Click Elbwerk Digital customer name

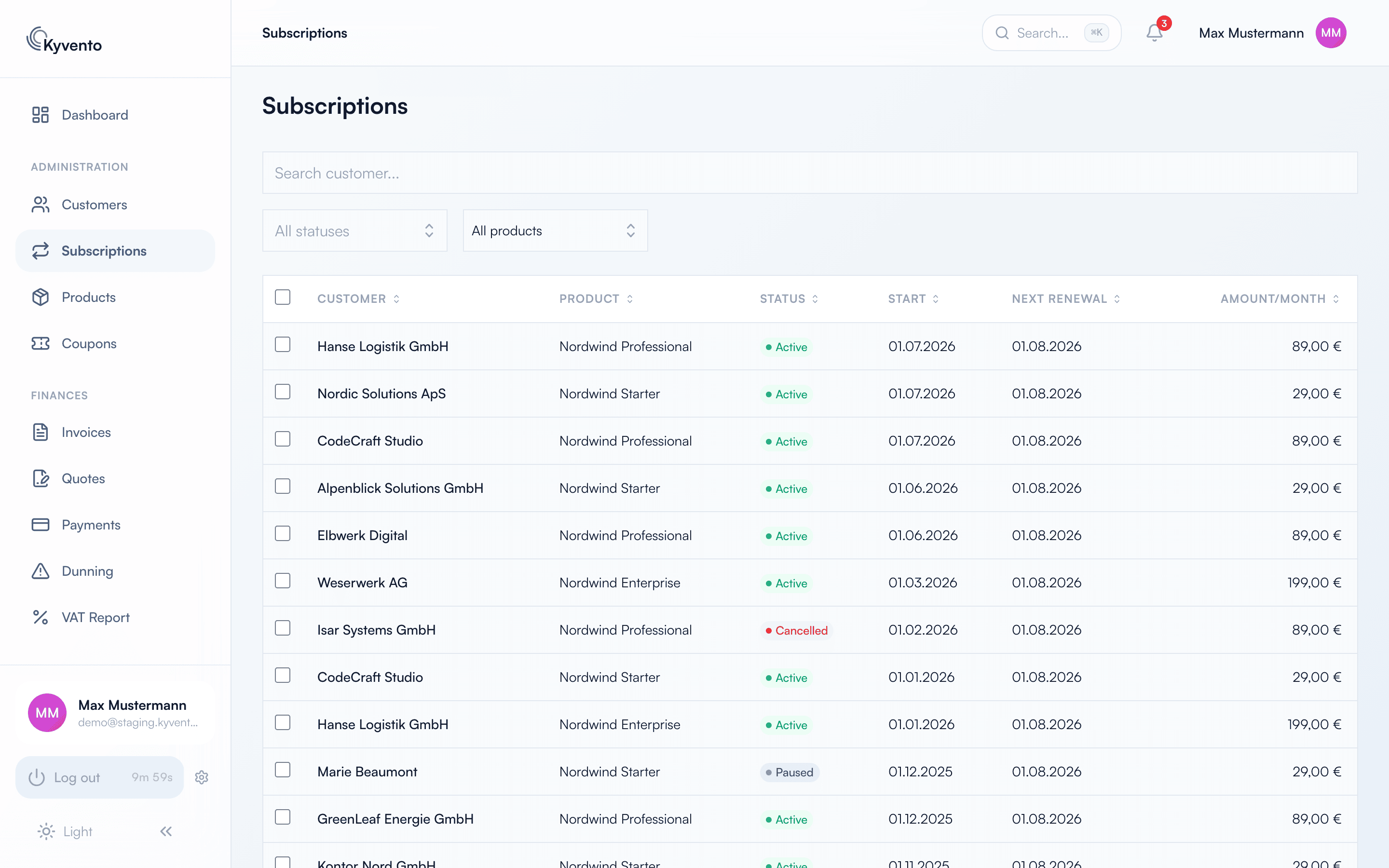(362, 536)
